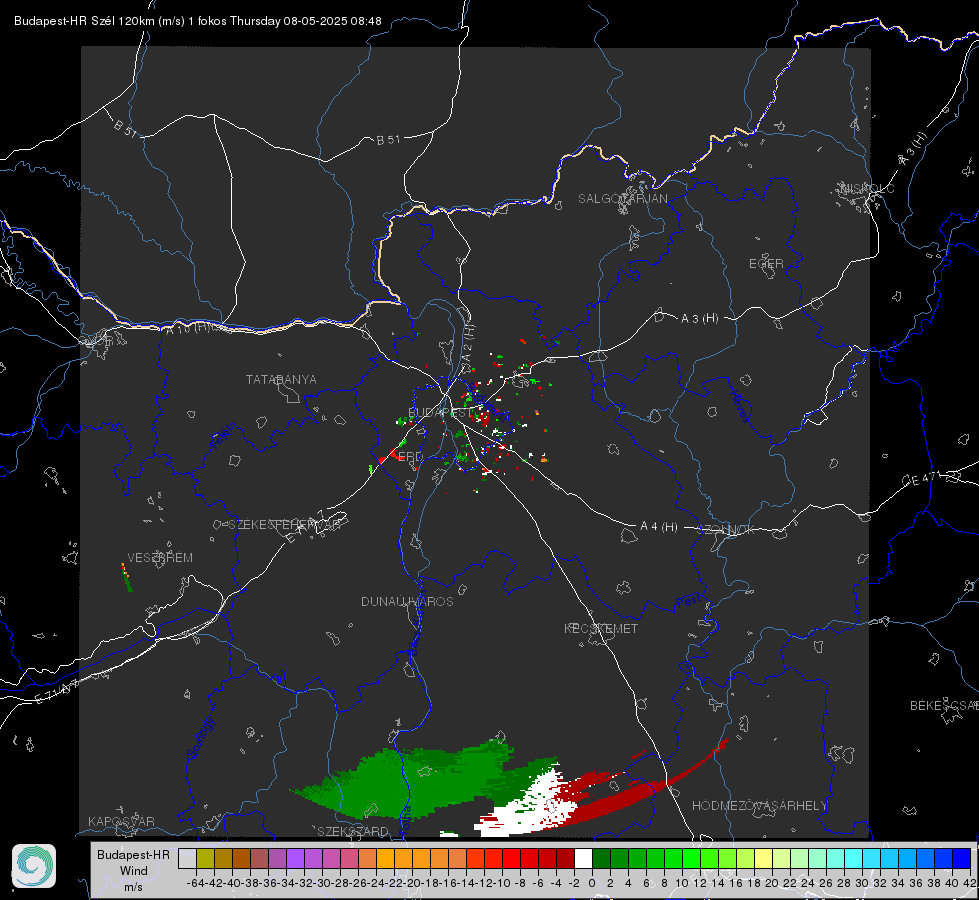Pick the light gray first legend swatch
The height and width of the screenshot is (900, 979).
[x=187, y=858]
